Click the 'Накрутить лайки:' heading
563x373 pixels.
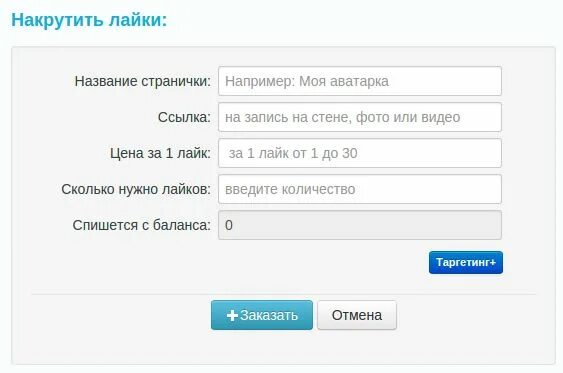coord(89,20)
